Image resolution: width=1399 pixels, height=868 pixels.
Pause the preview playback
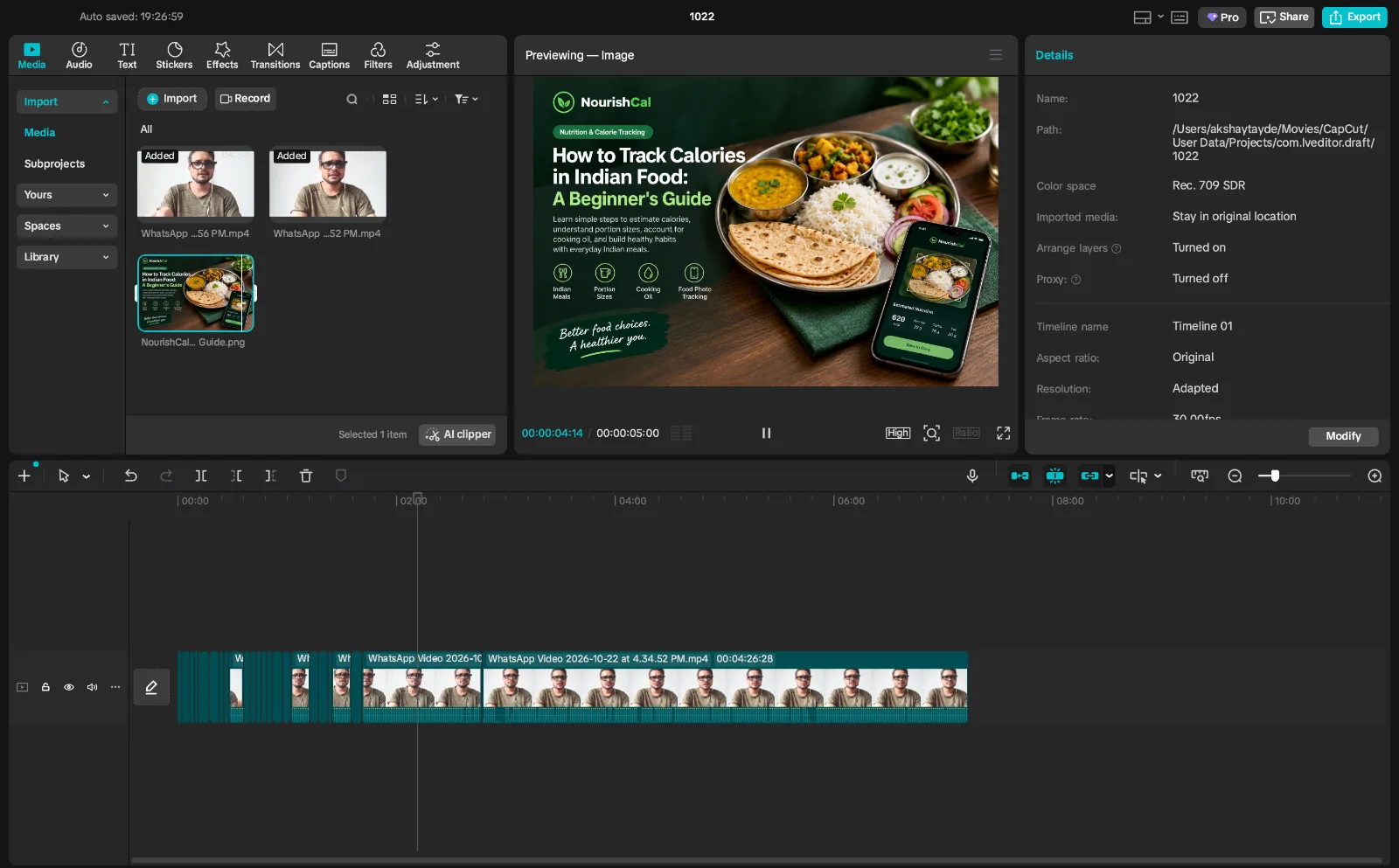766,433
